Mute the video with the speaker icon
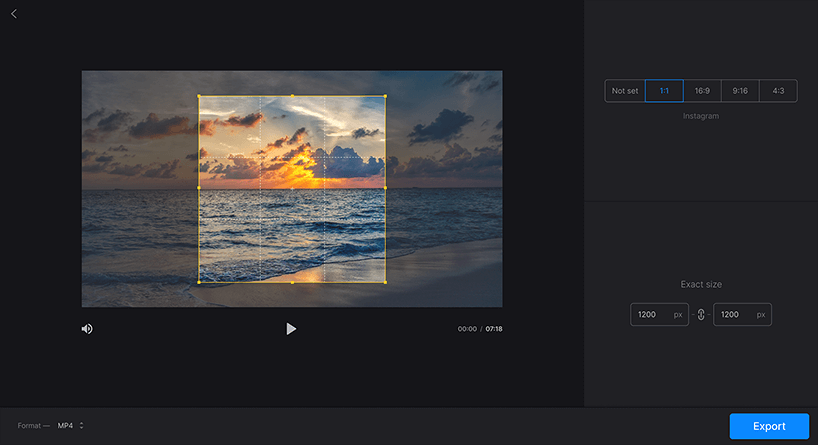Image resolution: width=818 pixels, height=445 pixels. [x=87, y=329]
